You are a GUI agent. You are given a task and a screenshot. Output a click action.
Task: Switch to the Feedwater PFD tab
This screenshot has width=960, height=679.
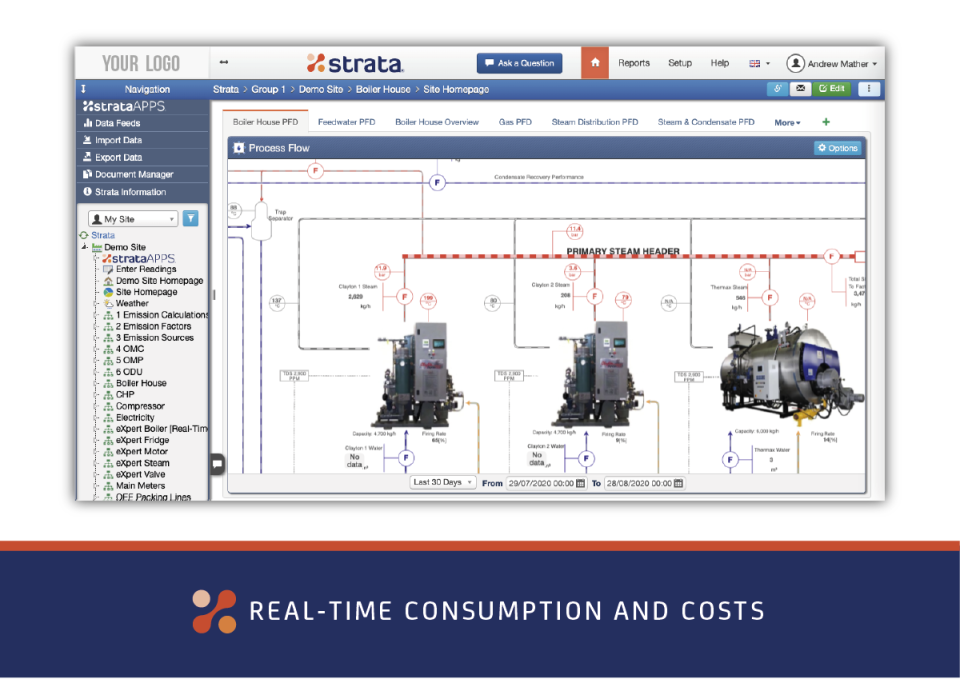coord(346,121)
